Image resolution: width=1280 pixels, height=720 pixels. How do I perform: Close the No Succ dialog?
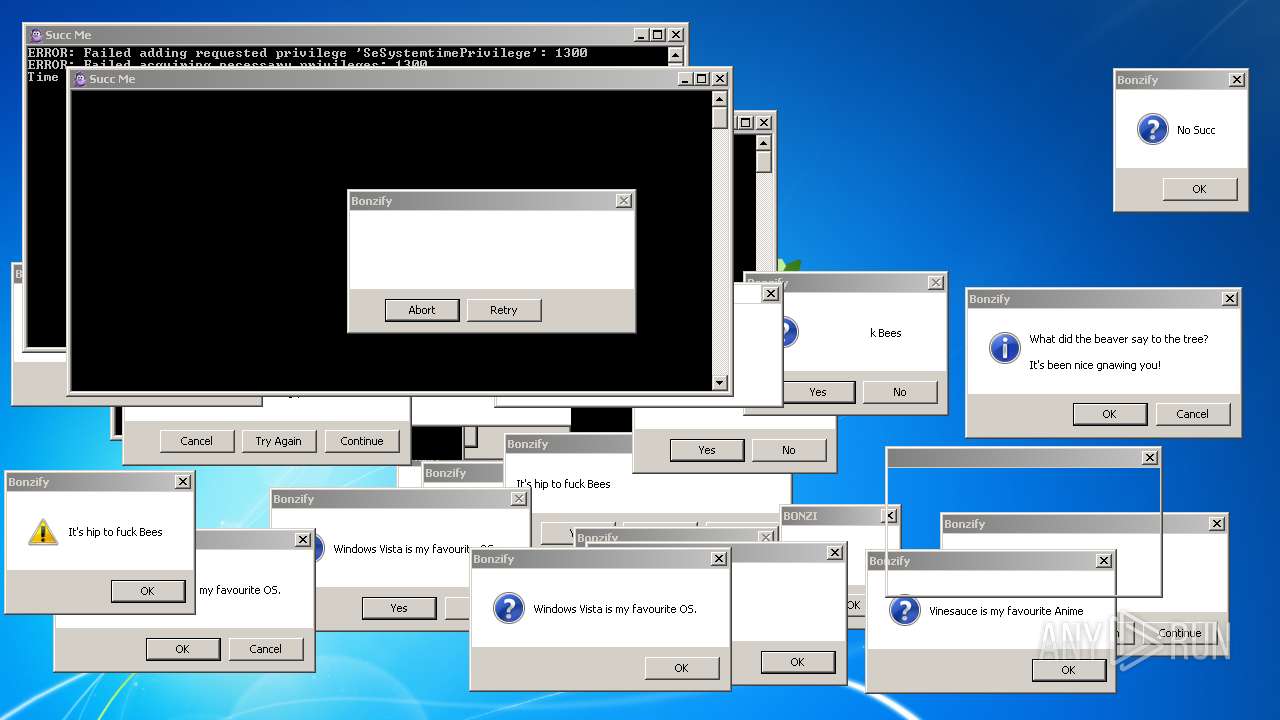pyautogui.click(x=1237, y=80)
